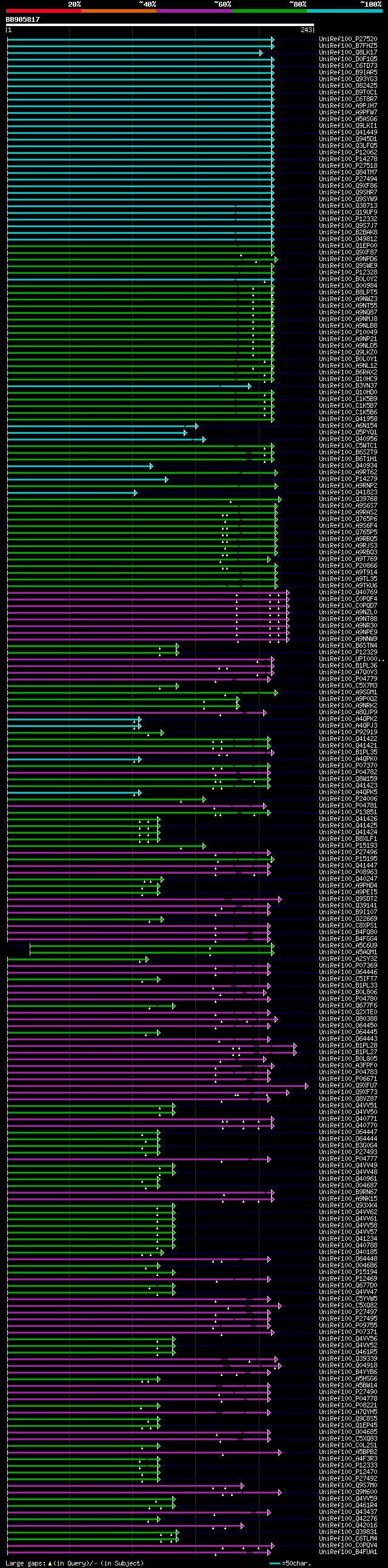The width and height of the screenshot is (388, 1568).
Task: Select the cyan ~100% identity color band
Action: click(x=345, y=11)
